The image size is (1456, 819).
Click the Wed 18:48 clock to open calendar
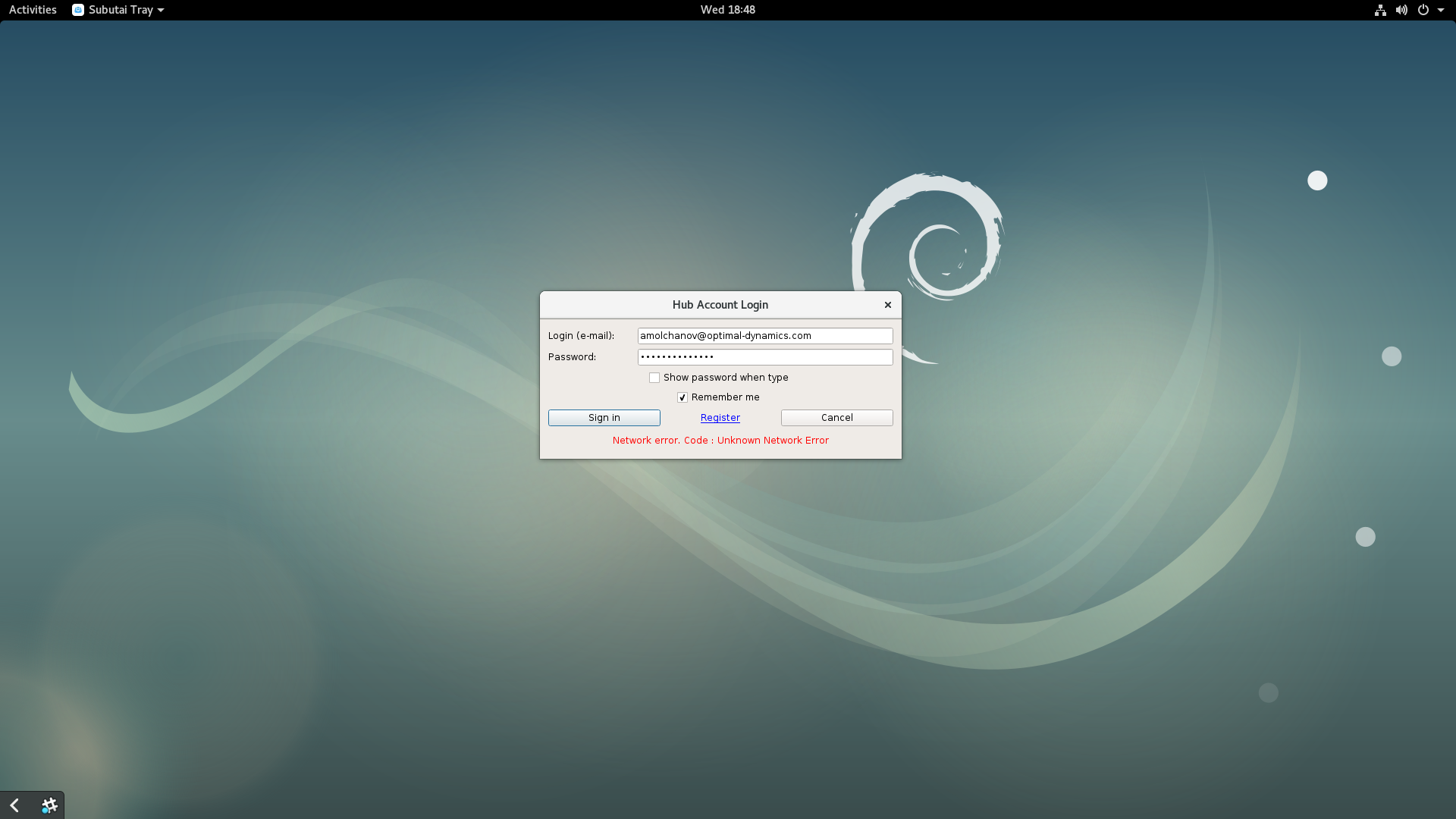click(x=726, y=10)
